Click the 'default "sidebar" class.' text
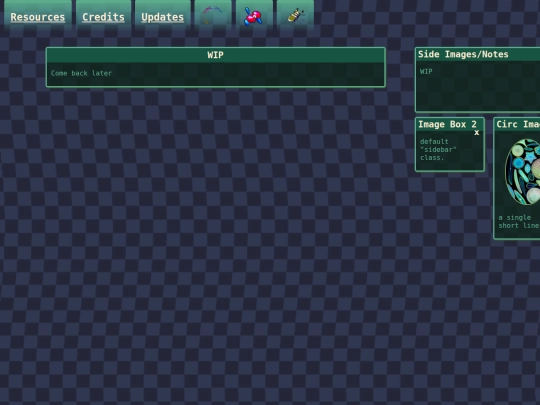The image size is (540, 405). click(438, 149)
